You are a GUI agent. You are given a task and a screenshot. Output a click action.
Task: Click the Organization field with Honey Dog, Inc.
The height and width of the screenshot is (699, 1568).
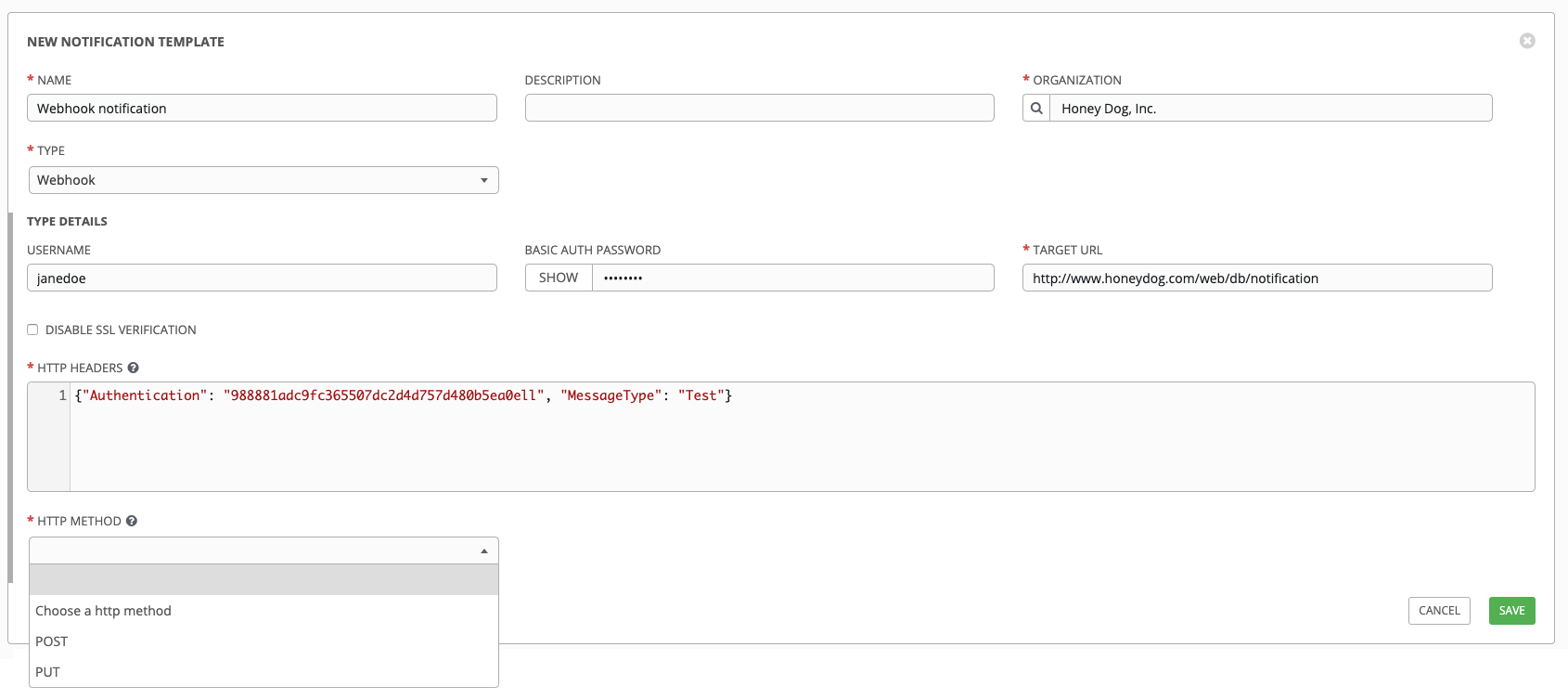(x=1269, y=109)
